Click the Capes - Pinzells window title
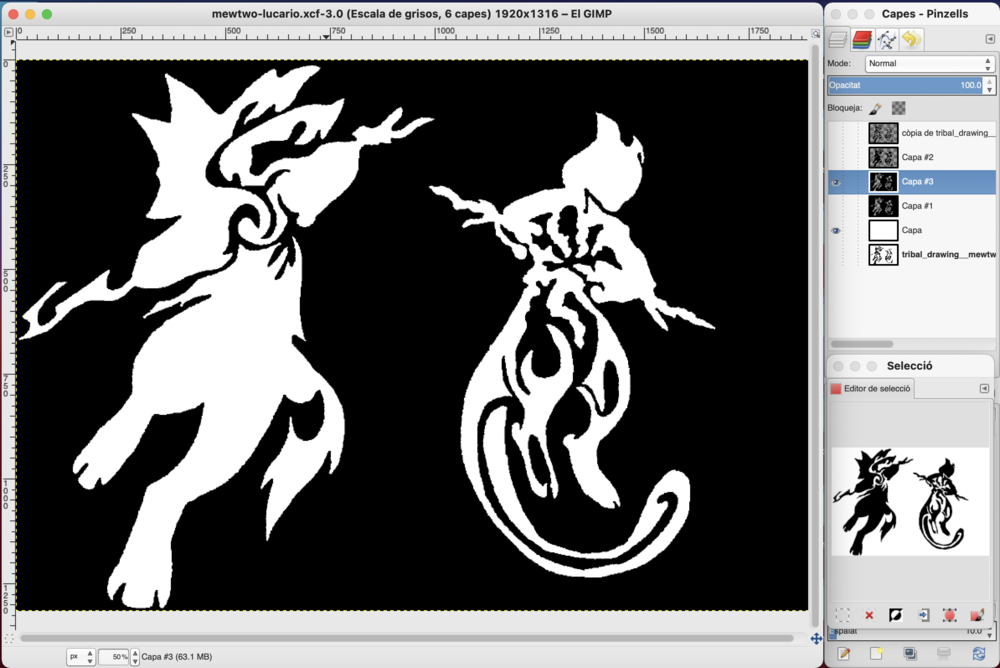 (925, 13)
